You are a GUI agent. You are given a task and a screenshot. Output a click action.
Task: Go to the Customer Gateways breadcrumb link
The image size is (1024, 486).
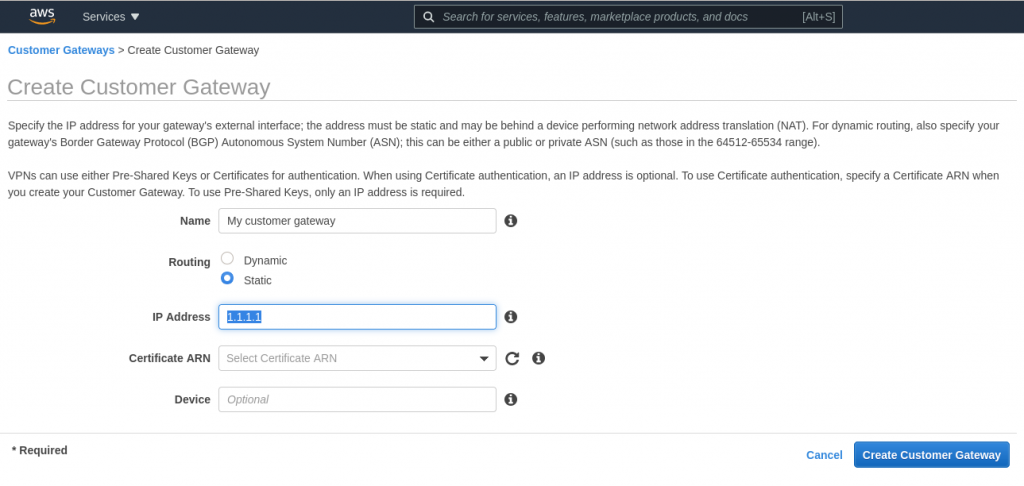tap(61, 49)
